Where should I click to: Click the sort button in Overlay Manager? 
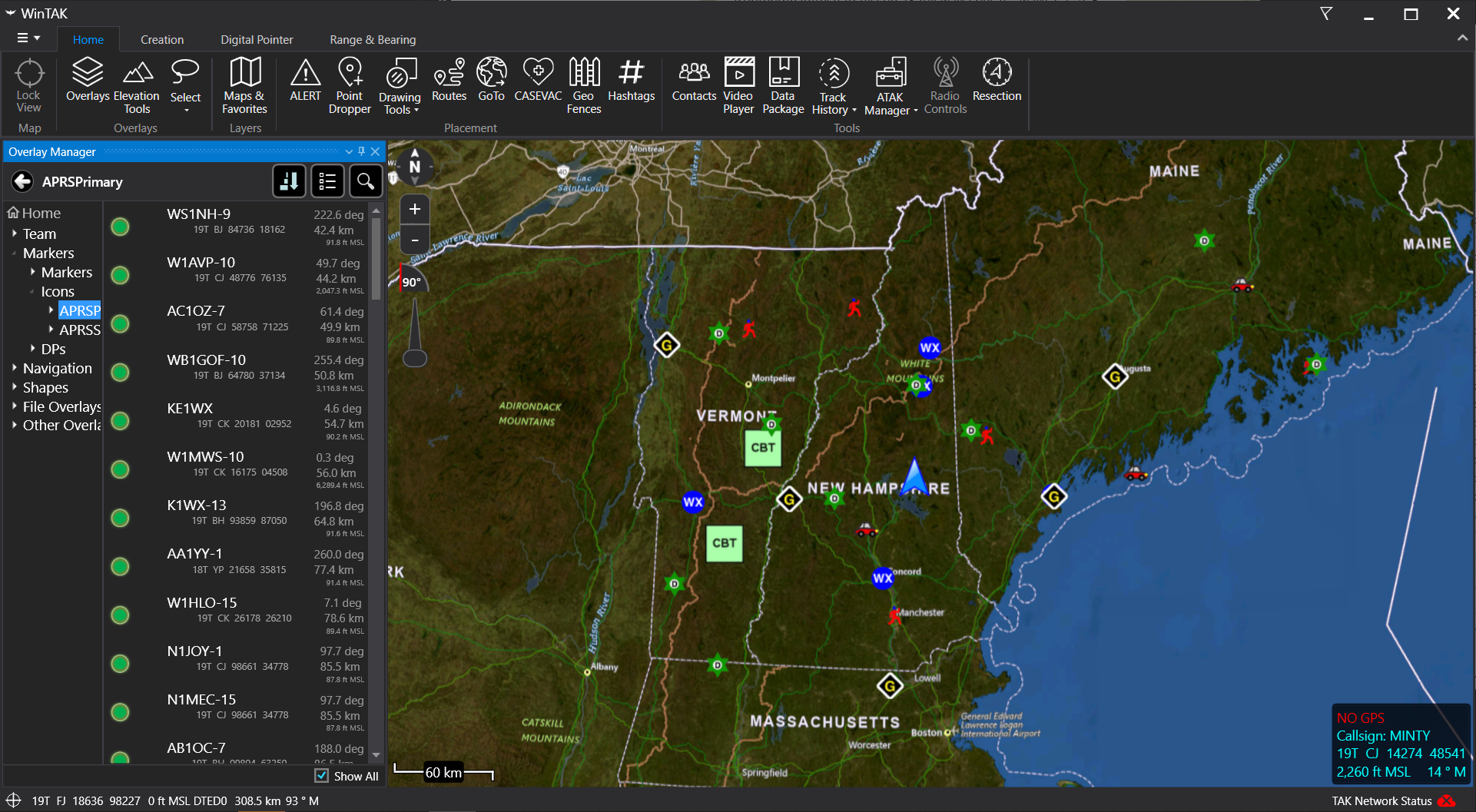[290, 181]
